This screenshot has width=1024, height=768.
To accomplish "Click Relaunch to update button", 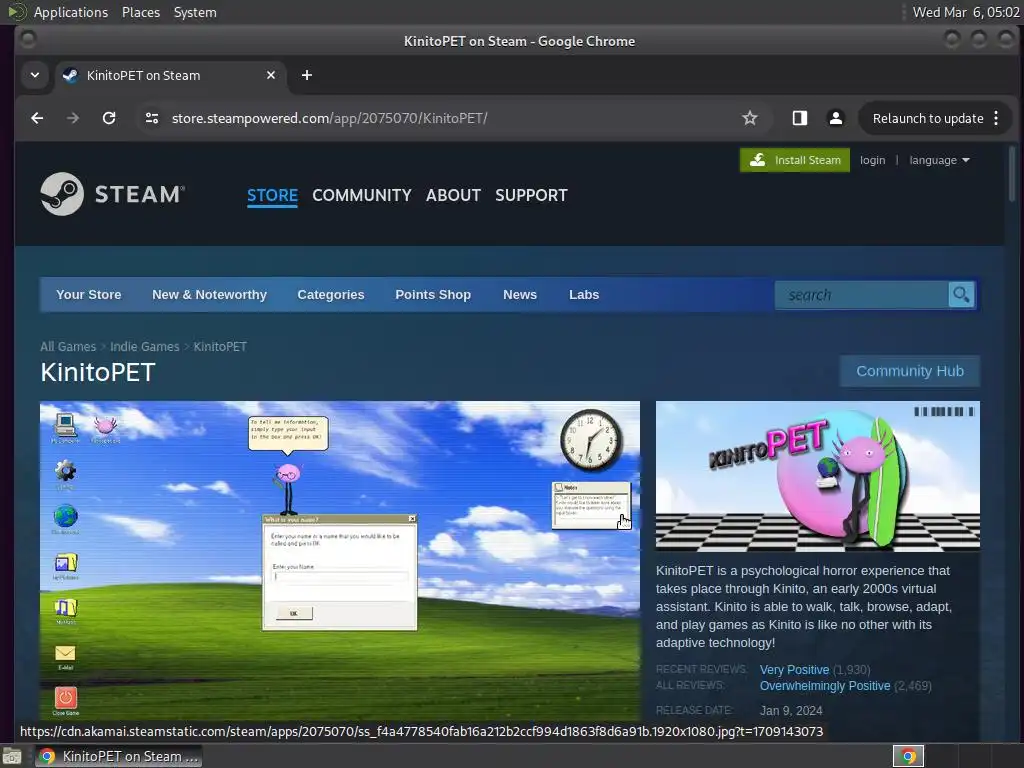I will click(927, 118).
